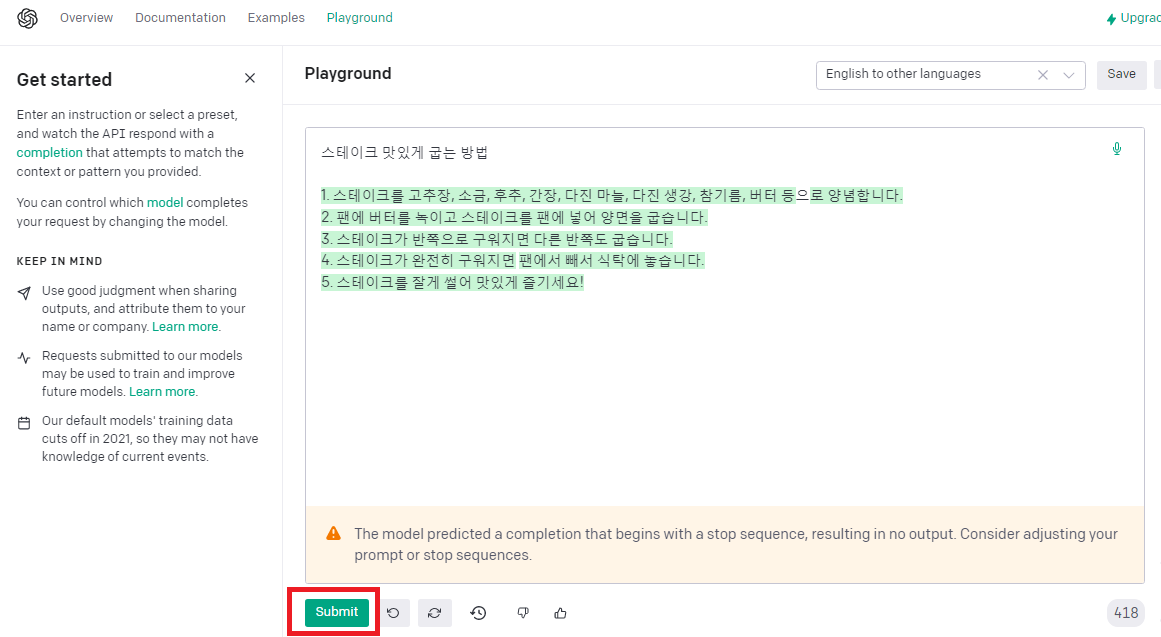This screenshot has height=637, width=1161.
Task: Click the OpenAI logo in the header
Action: (x=28, y=17)
